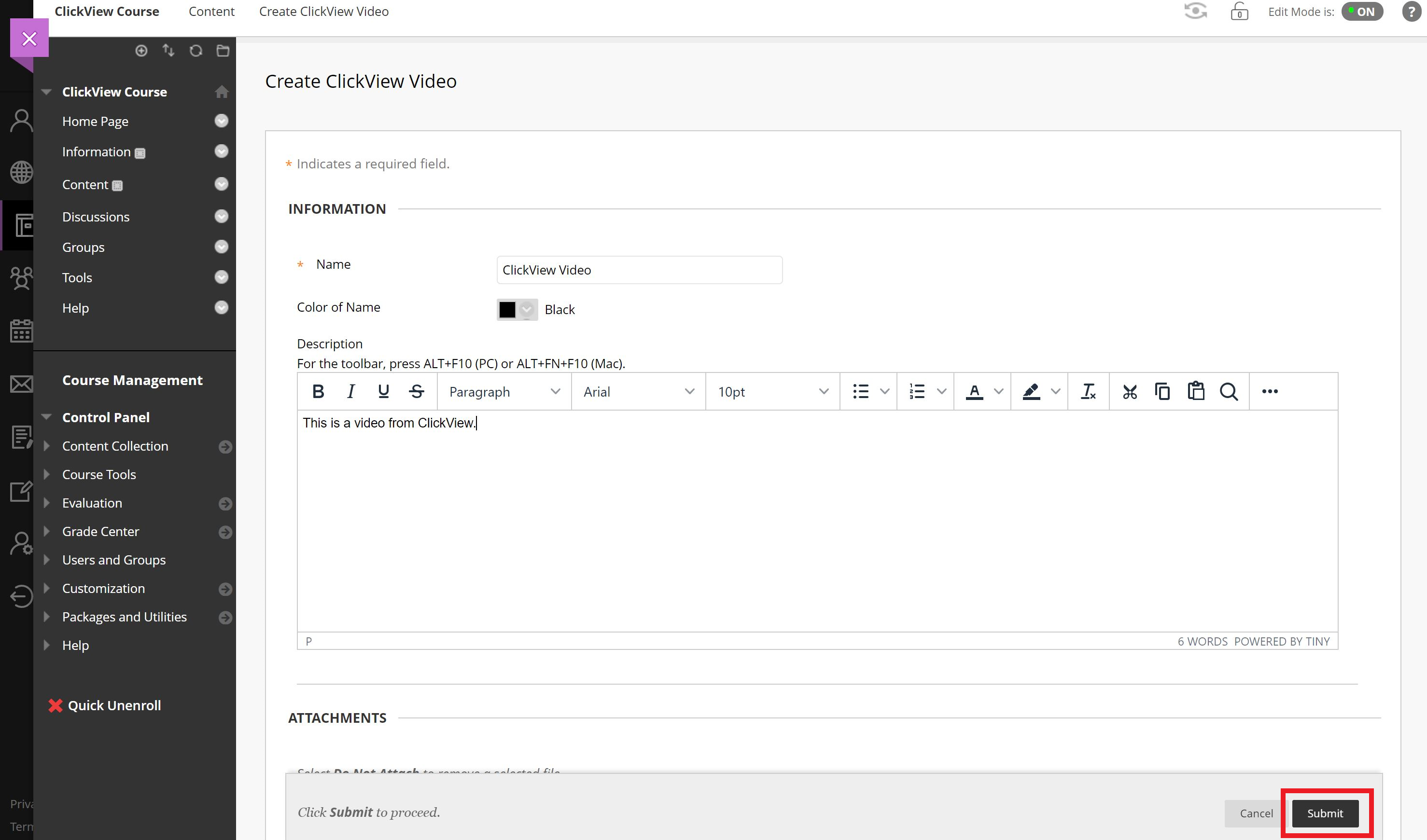Open the profile icon in left rail
Screen dimensions: 1427x840
[x=22, y=121]
